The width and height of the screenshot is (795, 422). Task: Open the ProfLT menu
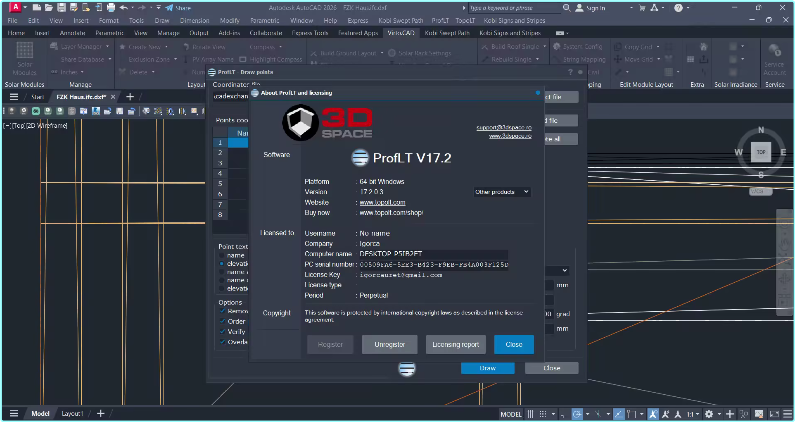(440, 21)
